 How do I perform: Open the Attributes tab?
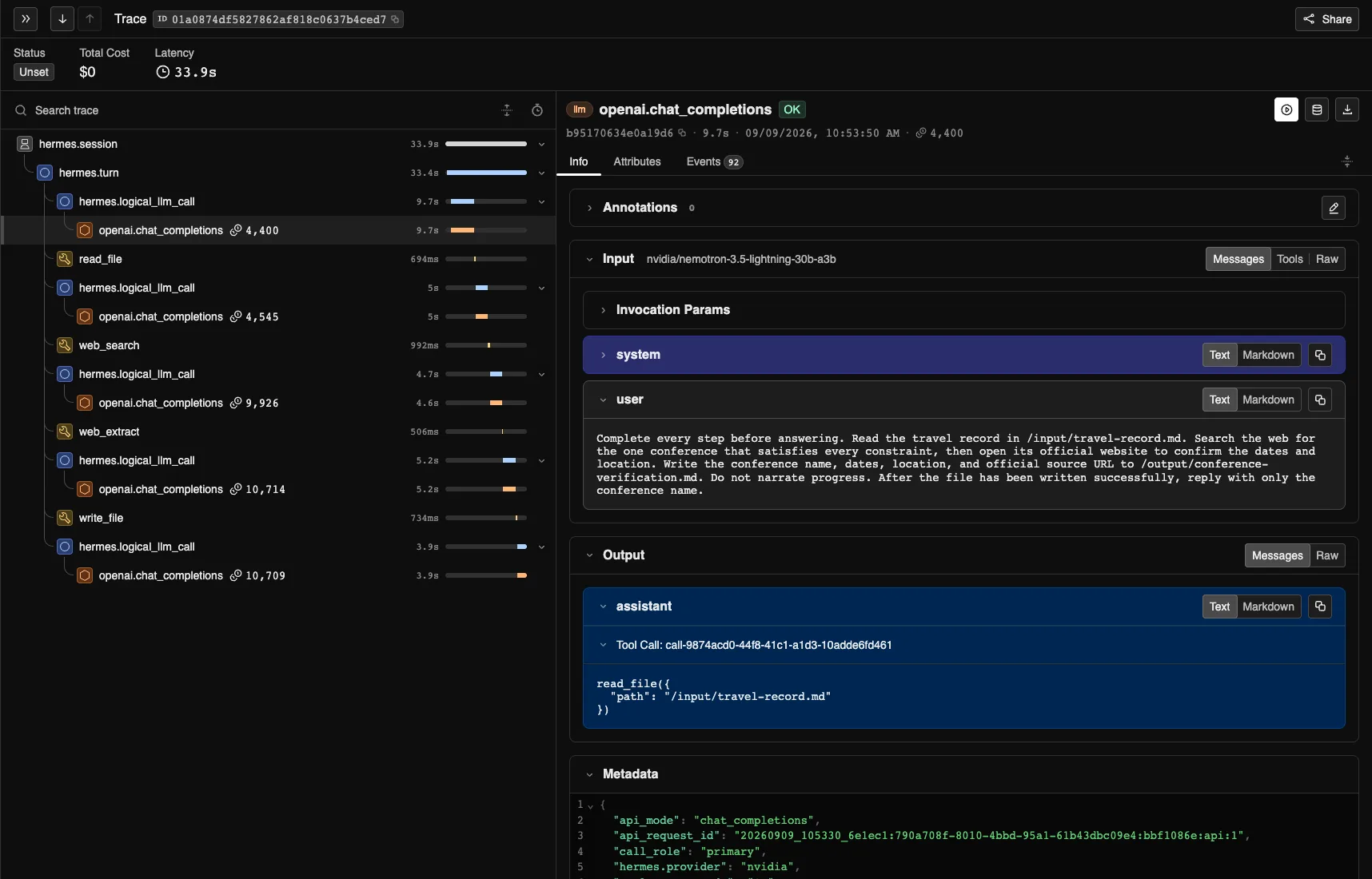(x=637, y=161)
